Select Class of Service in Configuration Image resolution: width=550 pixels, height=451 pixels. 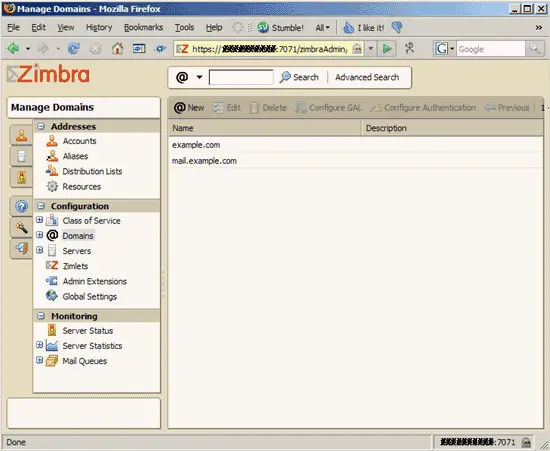tap(91, 221)
